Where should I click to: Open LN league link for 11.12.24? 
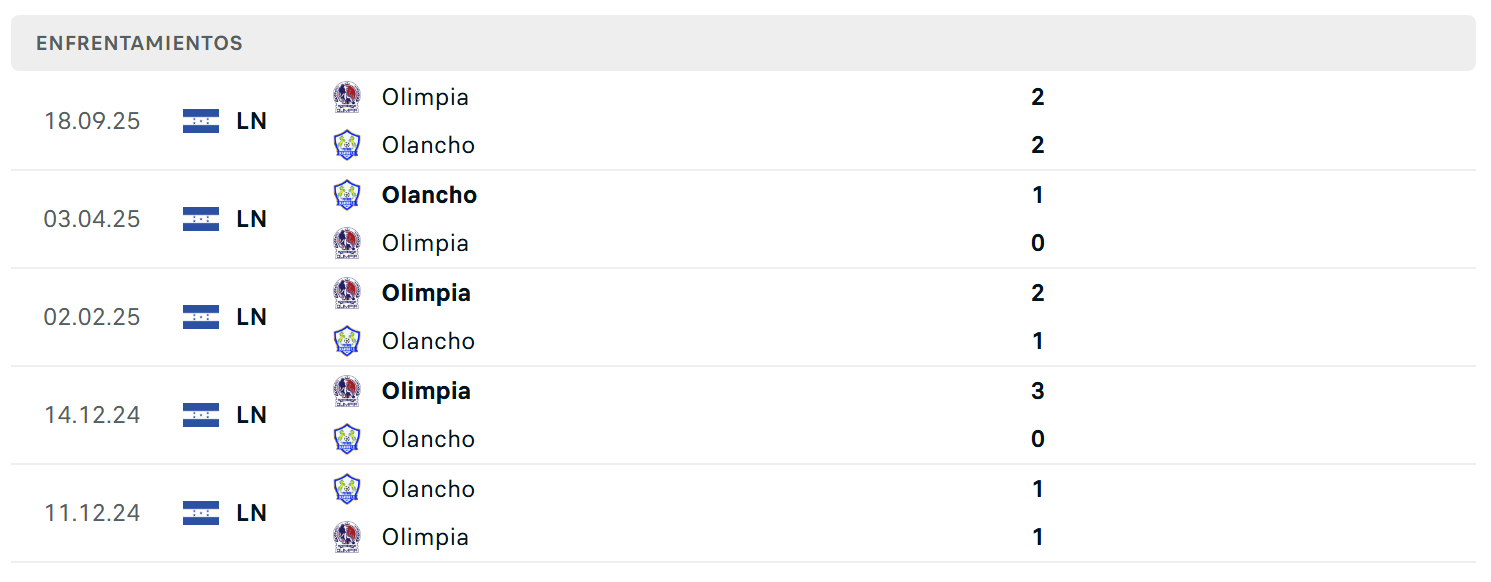coord(252,513)
